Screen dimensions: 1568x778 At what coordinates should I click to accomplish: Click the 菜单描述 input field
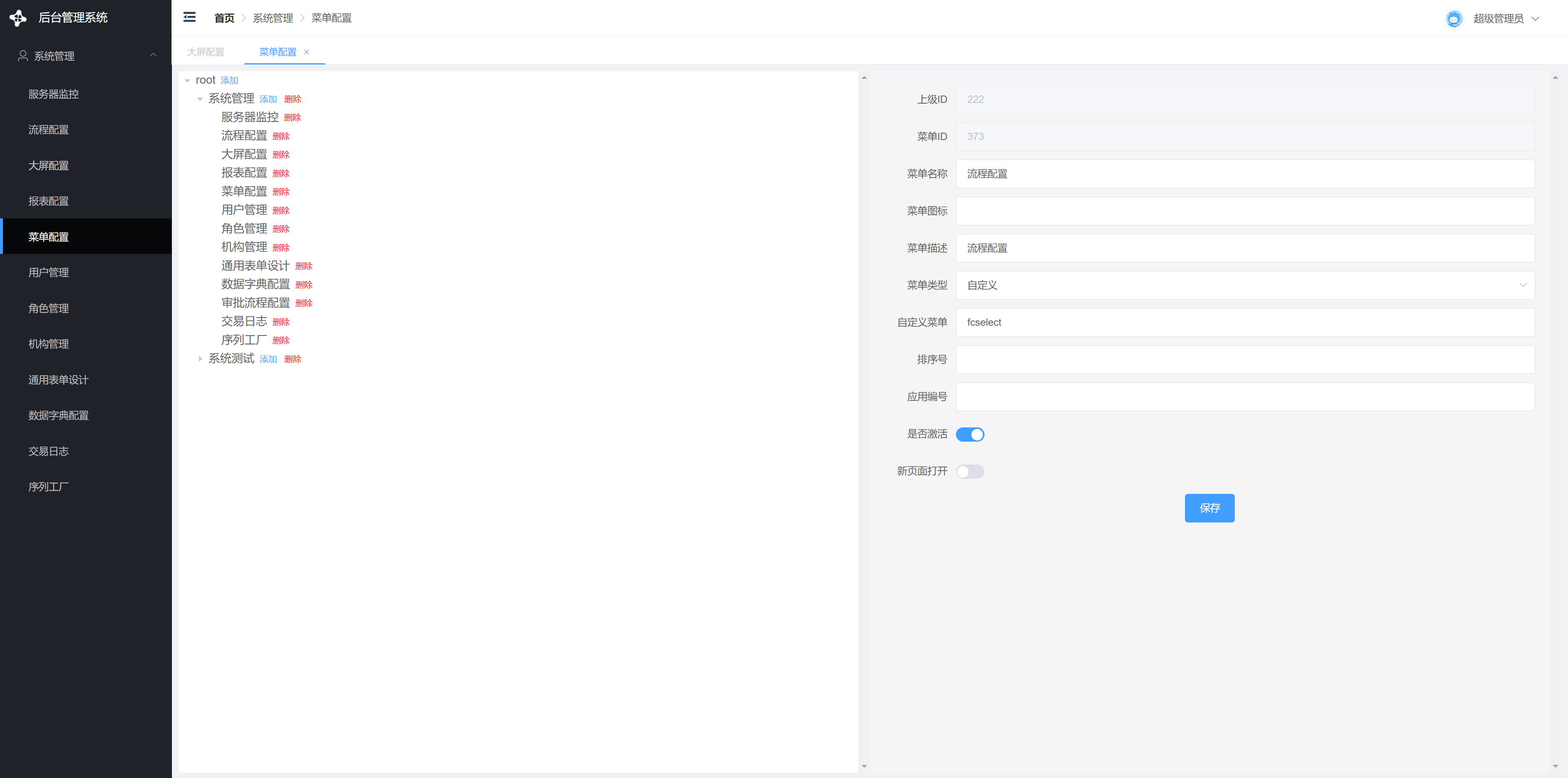(x=1245, y=248)
